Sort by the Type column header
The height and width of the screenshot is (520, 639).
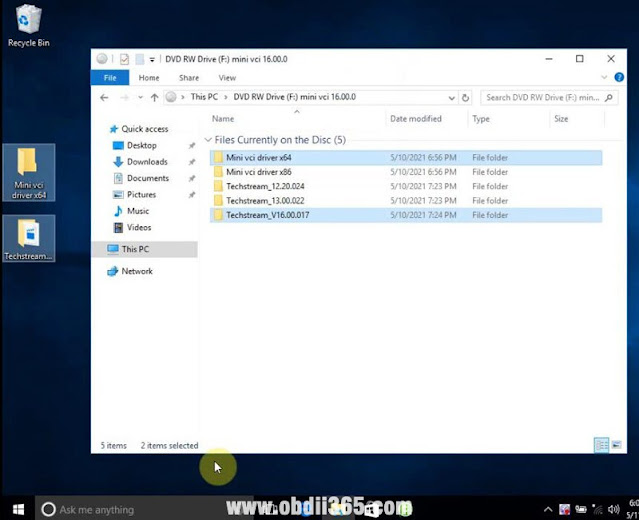(481, 119)
